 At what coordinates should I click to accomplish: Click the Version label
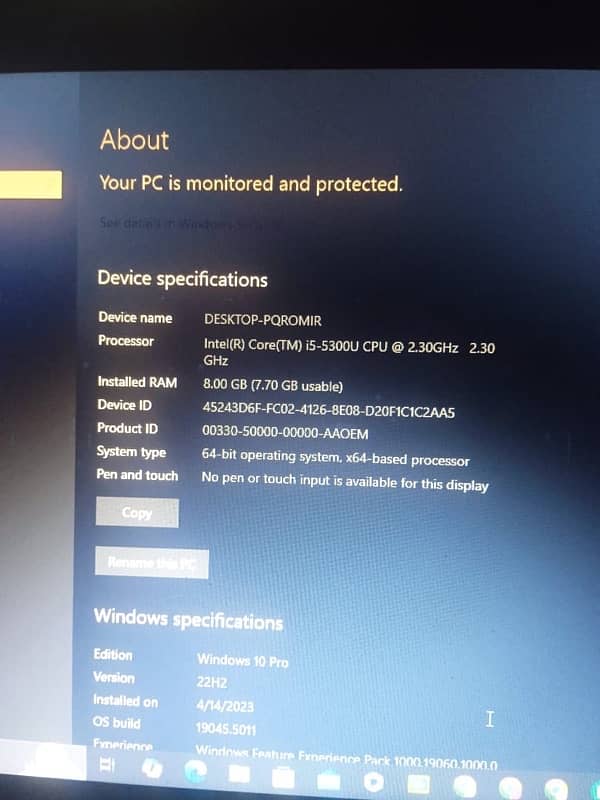(114, 678)
